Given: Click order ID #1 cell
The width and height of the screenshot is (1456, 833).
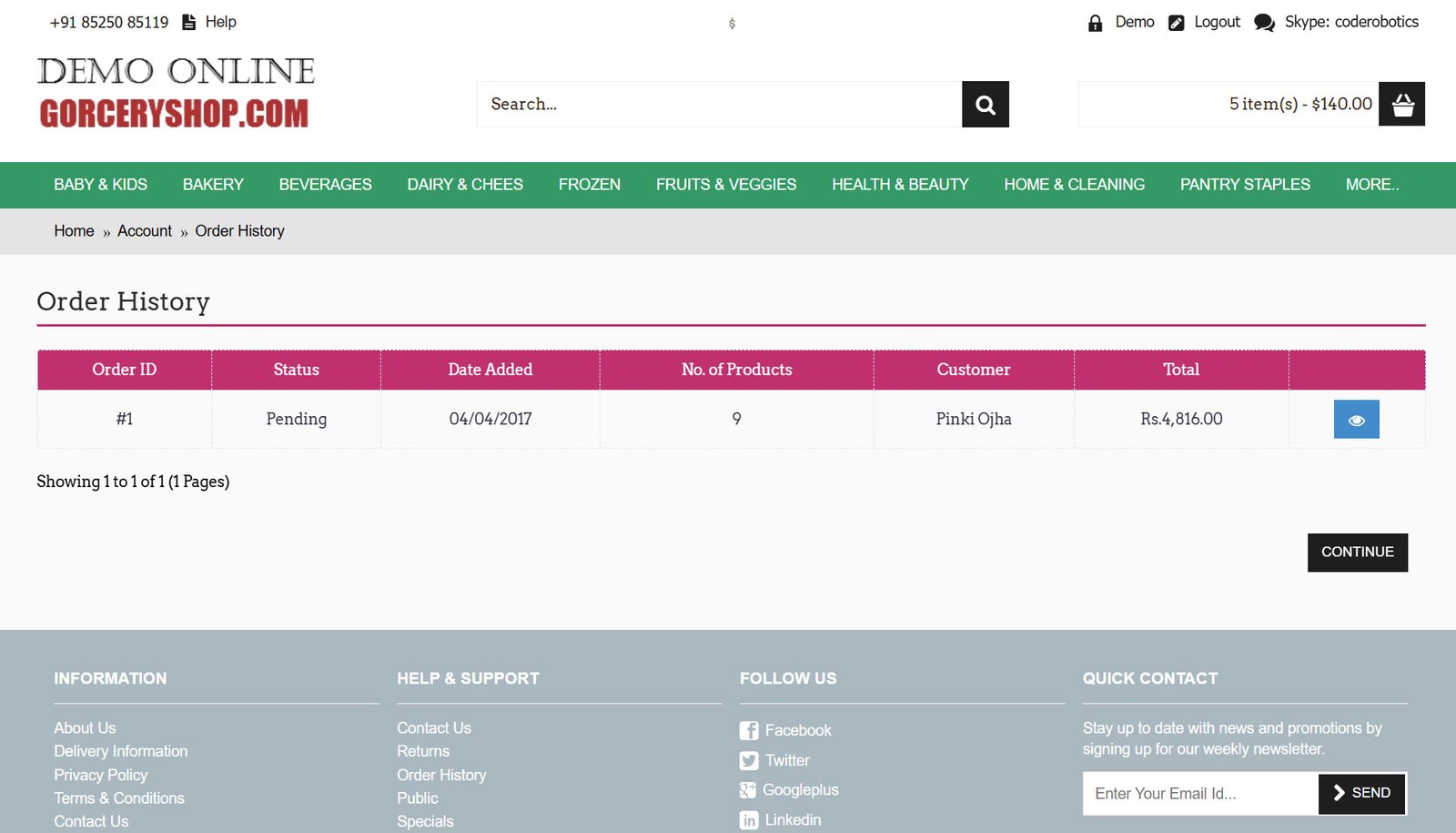Looking at the screenshot, I should pos(125,420).
